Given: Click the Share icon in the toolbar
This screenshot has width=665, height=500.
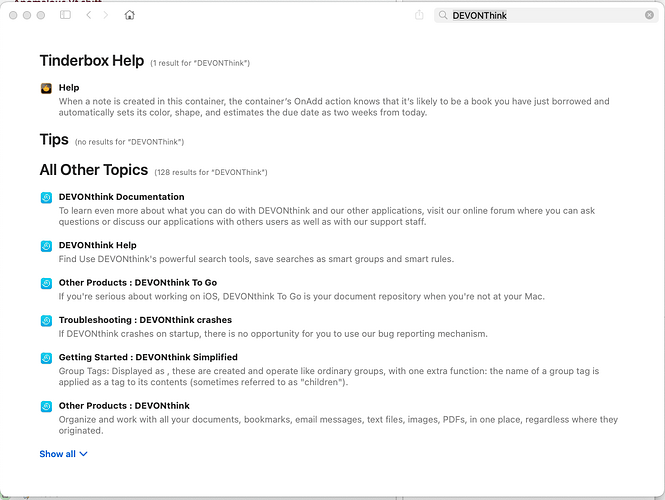Looking at the screenshot, I should (419, 15).
